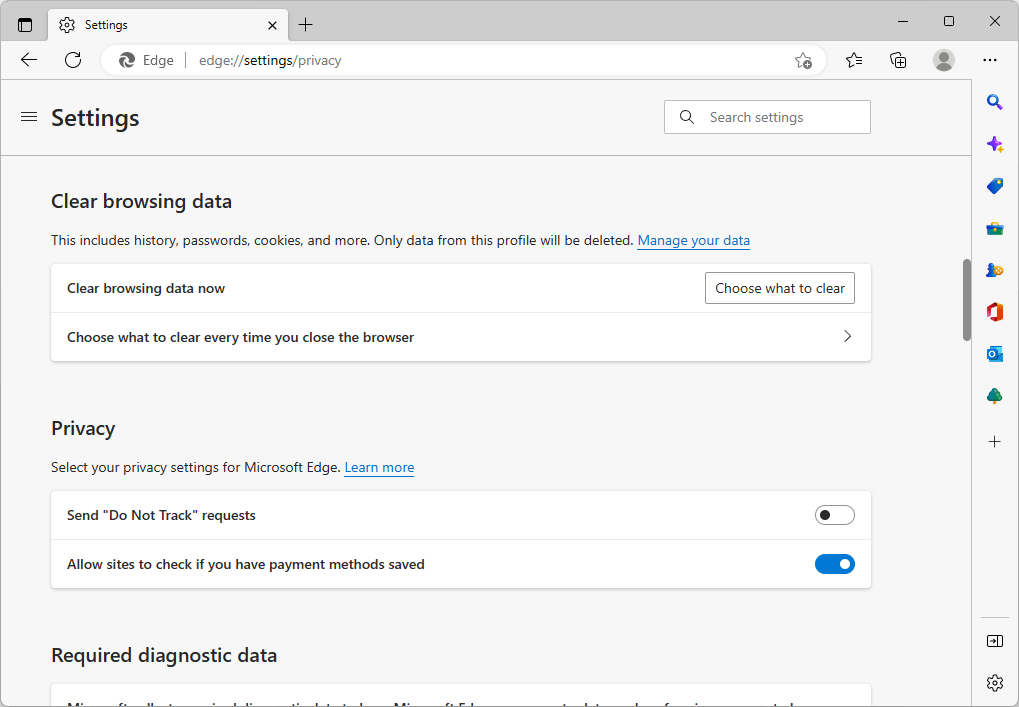Image resolution: width=1019 pixels, height=707 pixels.
Task: Open a new tab with plus button
Action: [x=305, y=25]
